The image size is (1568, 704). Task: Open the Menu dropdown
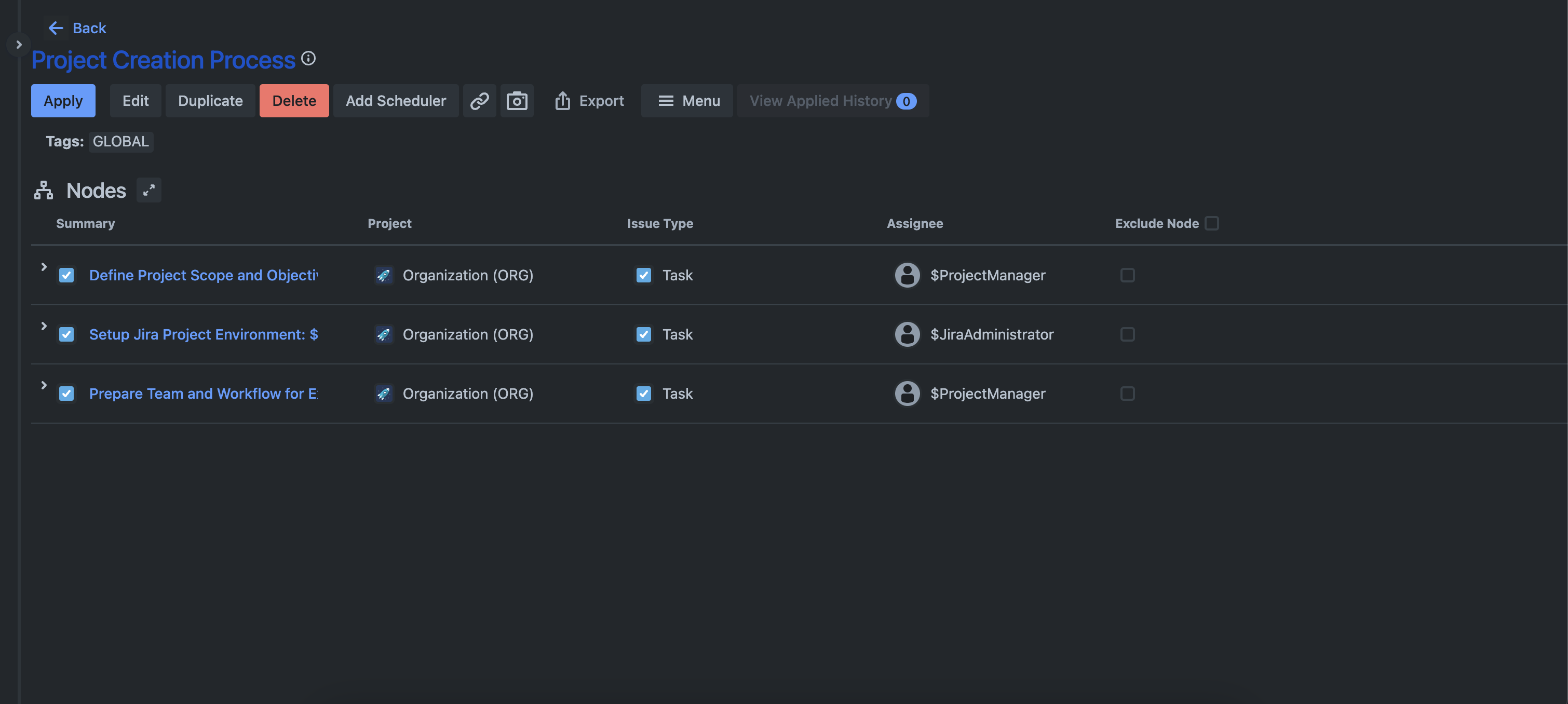[x=687, y=100]
